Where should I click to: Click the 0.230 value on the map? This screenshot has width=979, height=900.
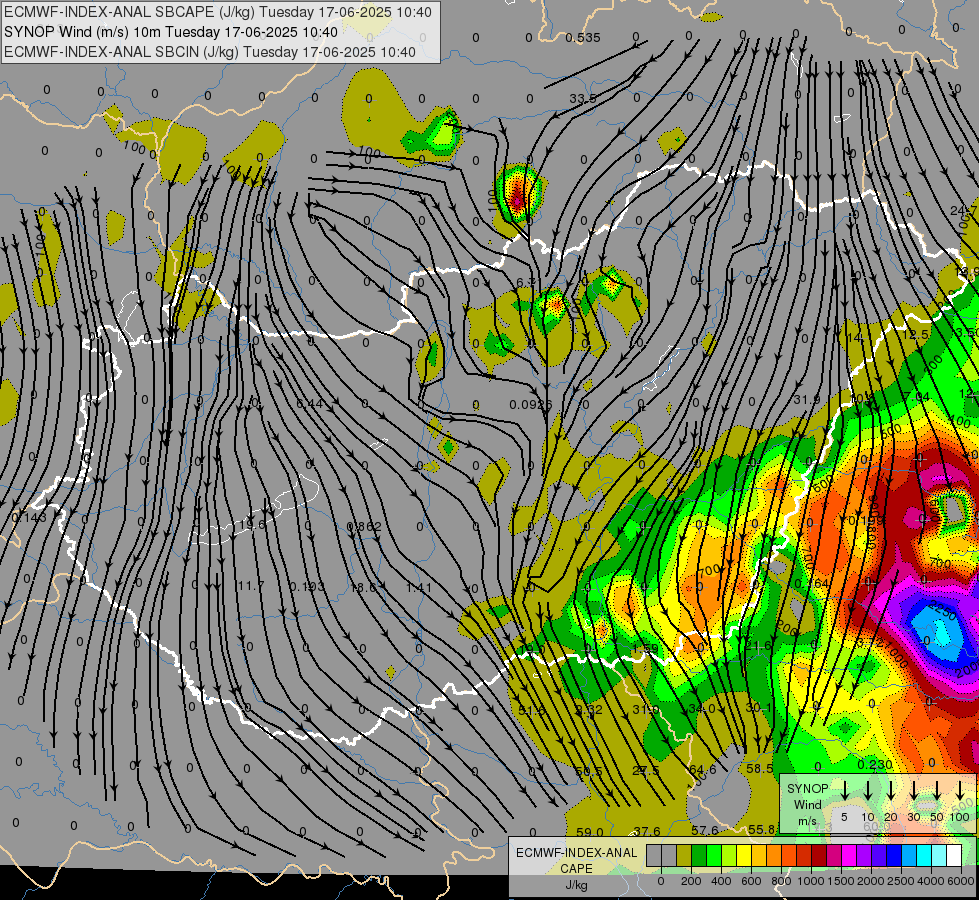(x=875, y=764)
